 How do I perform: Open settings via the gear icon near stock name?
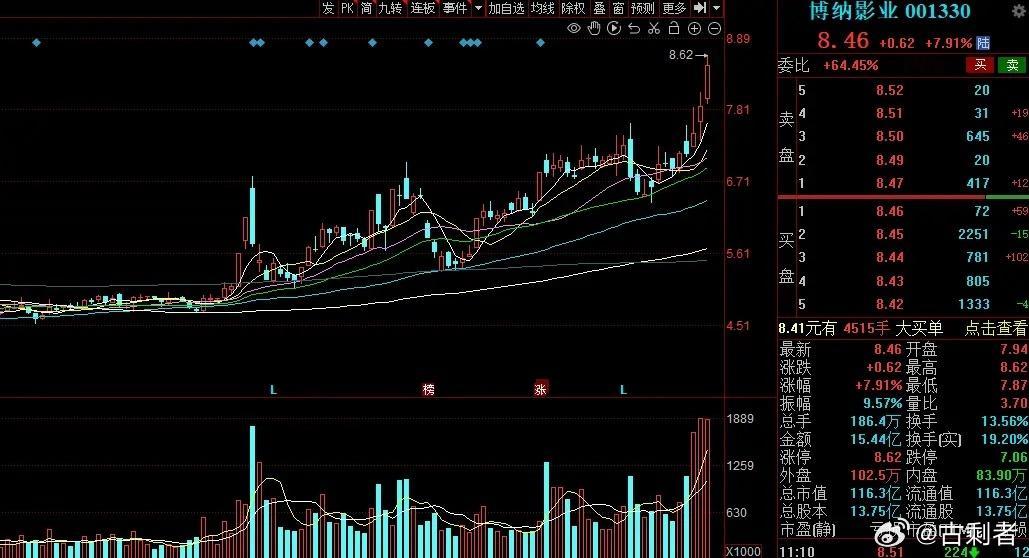[x=1018, y=11]
